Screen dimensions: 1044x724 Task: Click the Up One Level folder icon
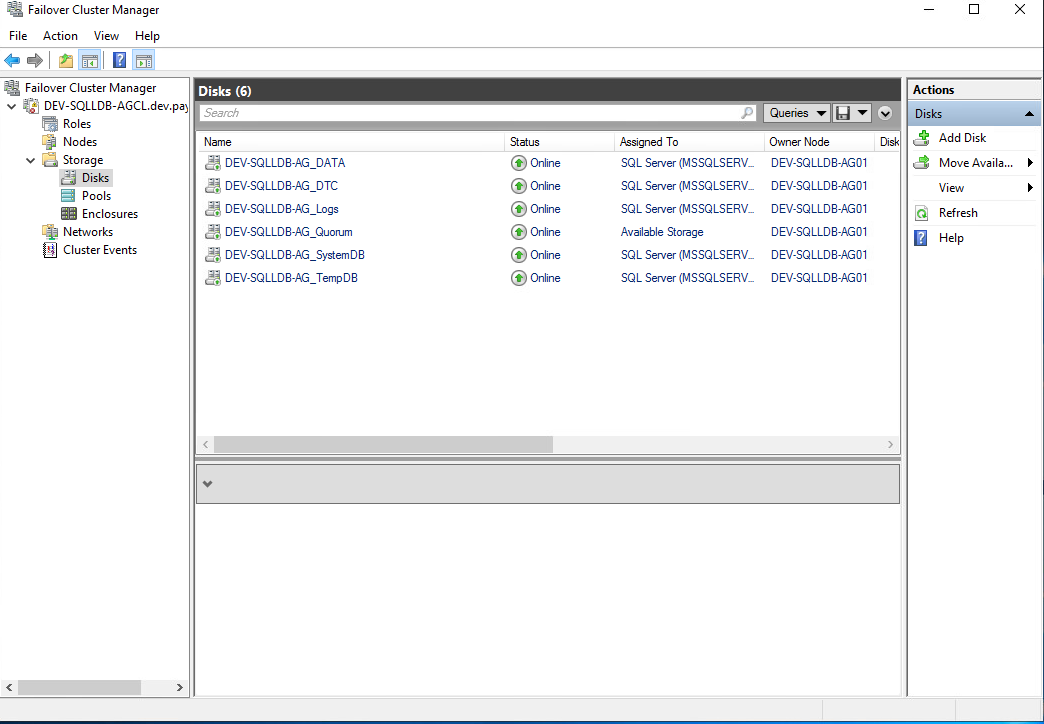tap(65, 61)
